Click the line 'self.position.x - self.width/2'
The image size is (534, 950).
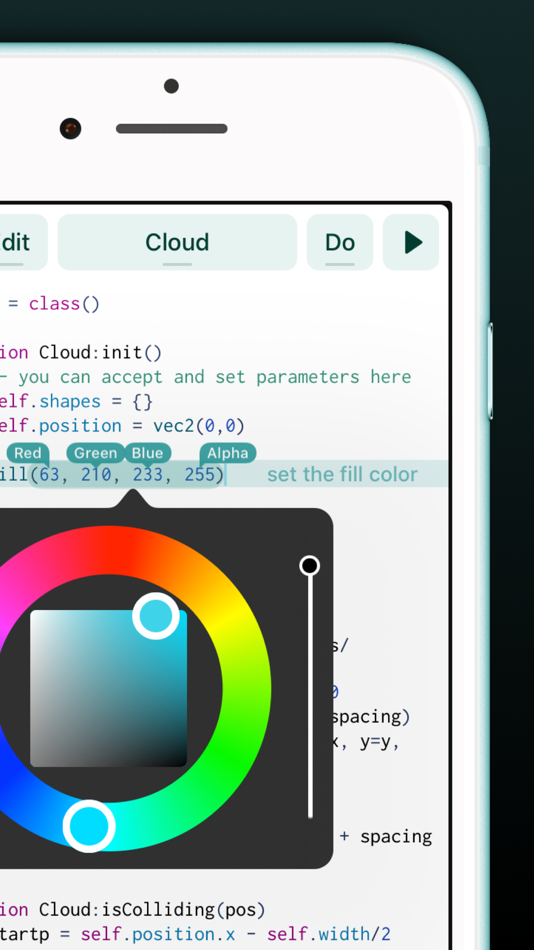coord(235,934)
